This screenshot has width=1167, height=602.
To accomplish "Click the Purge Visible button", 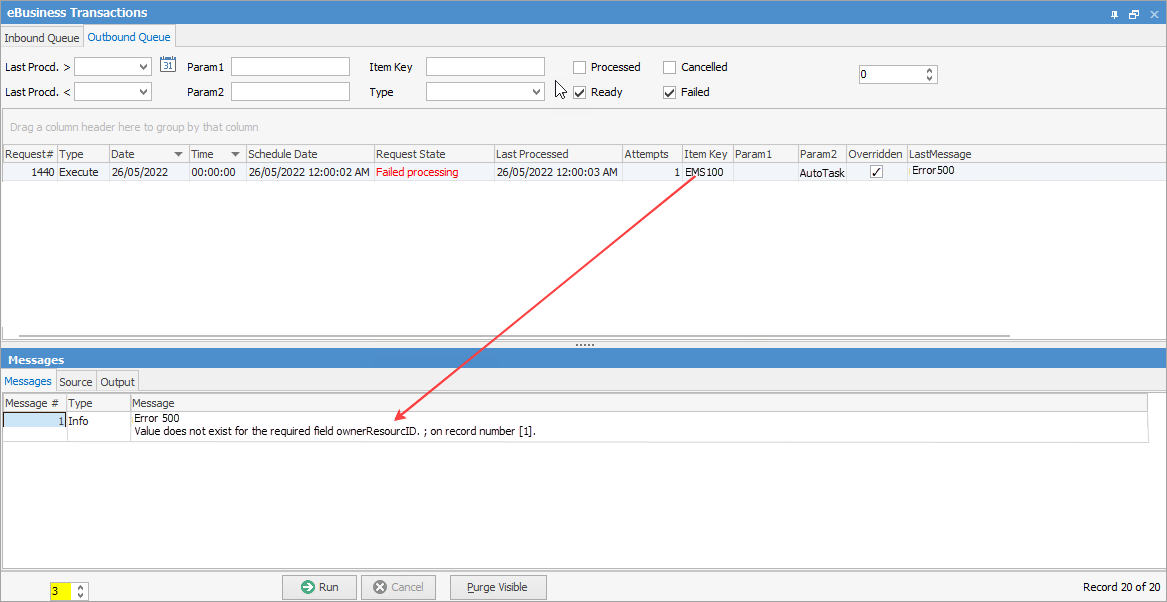I will pyautogui.click(x=499, y=587).
